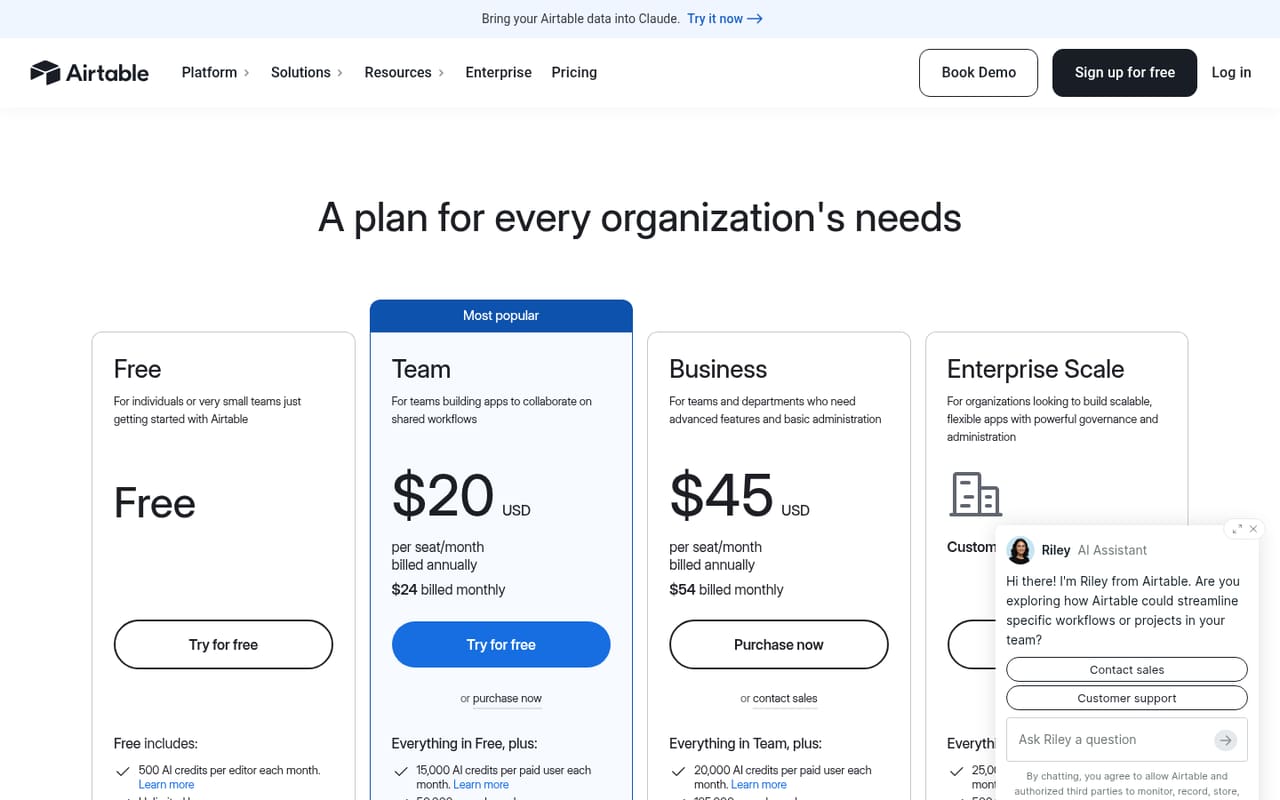Click Try for free on Team plan

click(501, 645)
